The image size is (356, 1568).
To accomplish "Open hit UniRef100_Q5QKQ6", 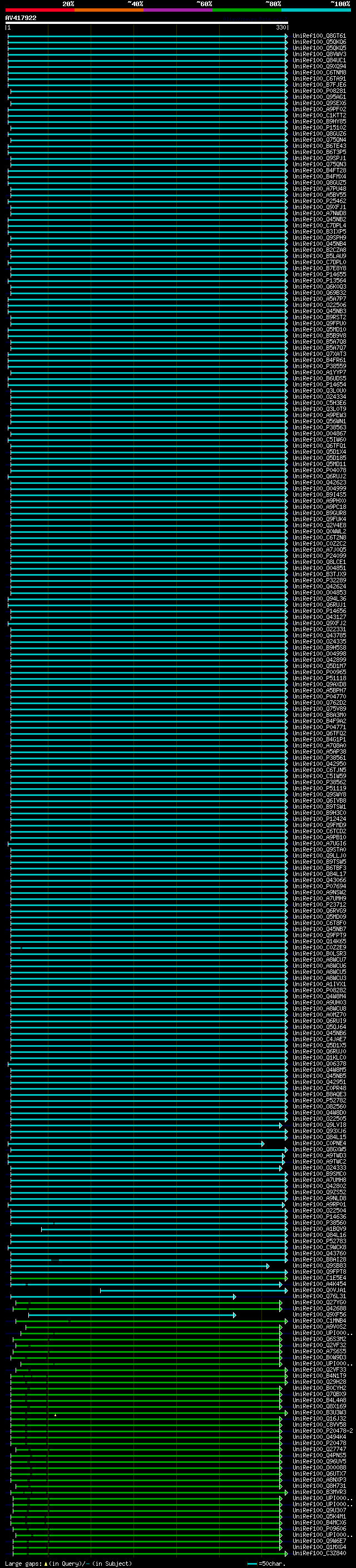I will (319, 42).
